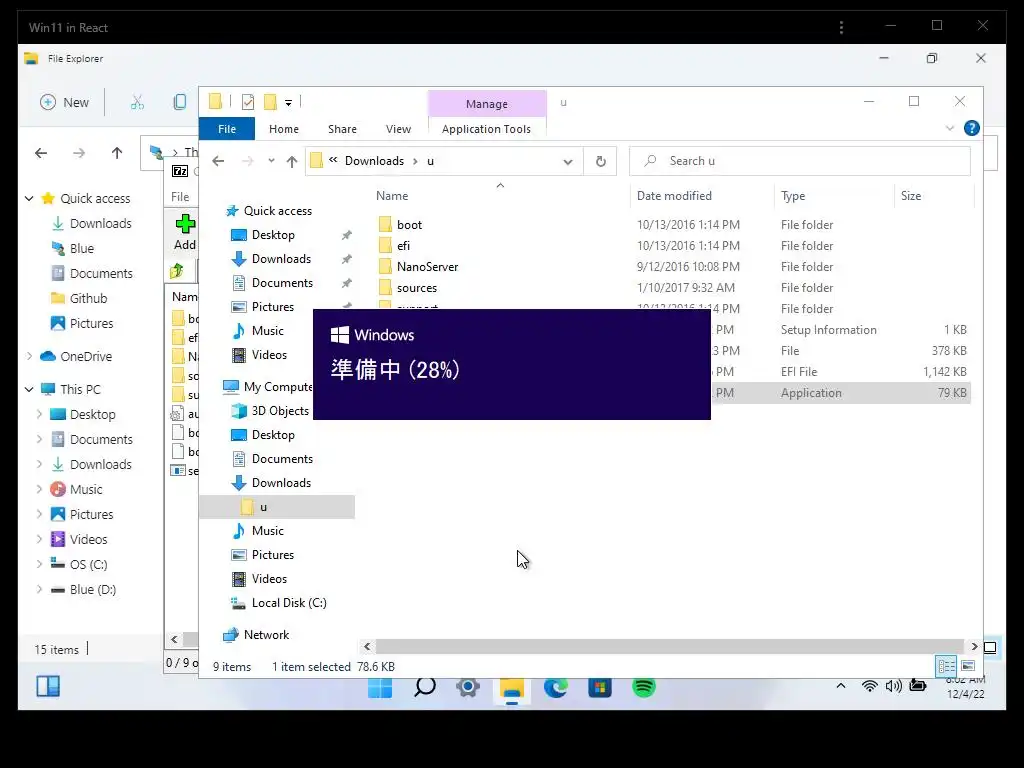The height and width of the screenshot is (768, 1024).
Task: Click the Copy icon in Win11 toolbar
Action: tap(180, 102)
